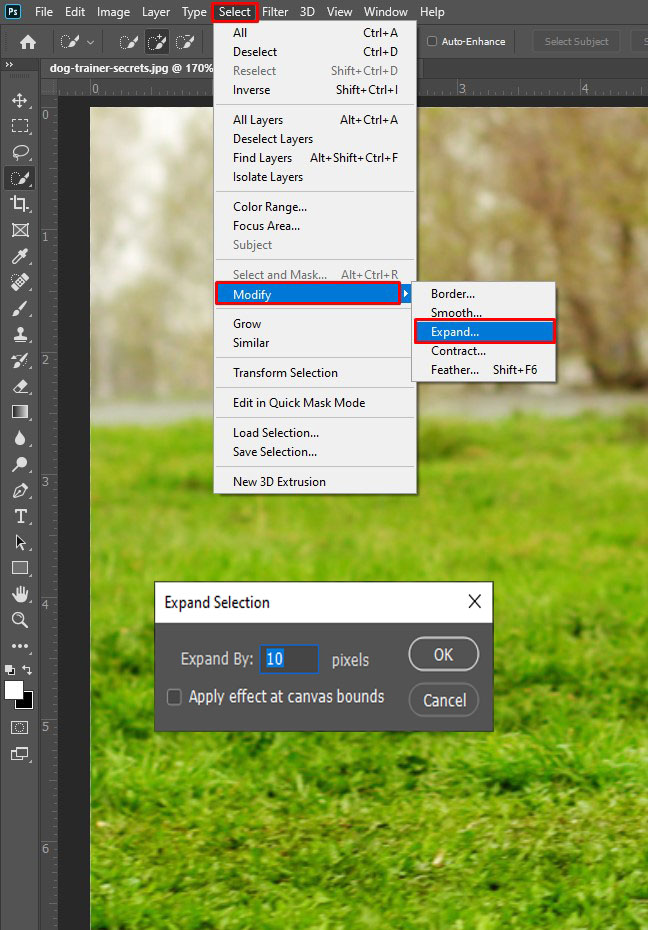This screenshot has height=930, width=648.
Task: Select the Eyedropper tool
Action: coord(20,256)
